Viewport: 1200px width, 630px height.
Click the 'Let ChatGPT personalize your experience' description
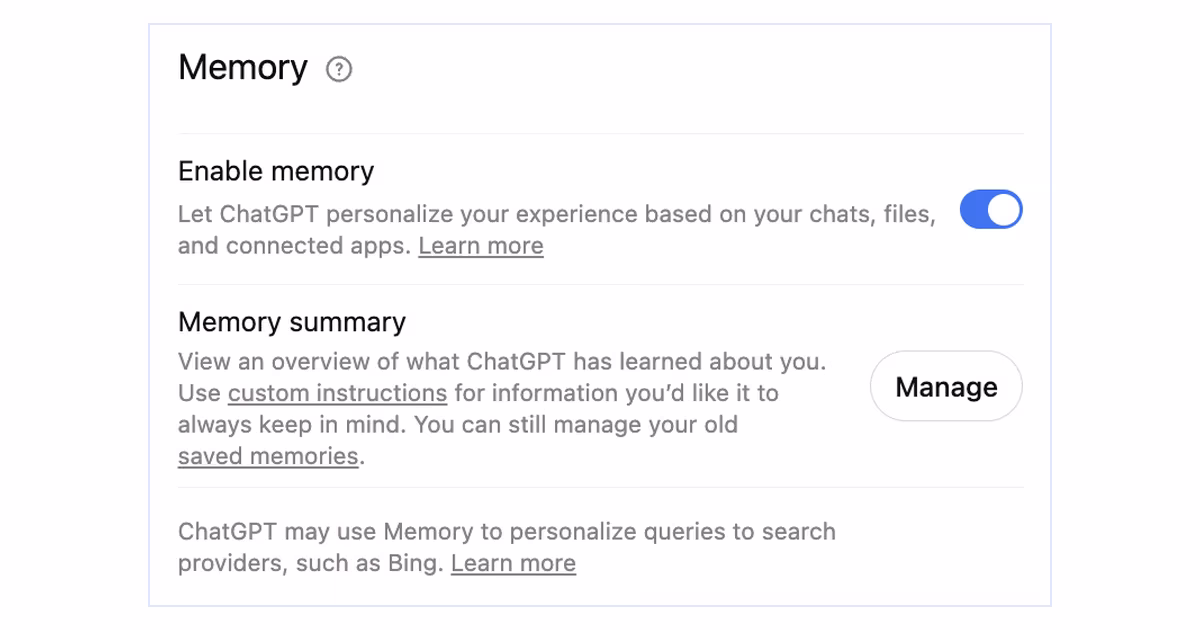[557, 230]
